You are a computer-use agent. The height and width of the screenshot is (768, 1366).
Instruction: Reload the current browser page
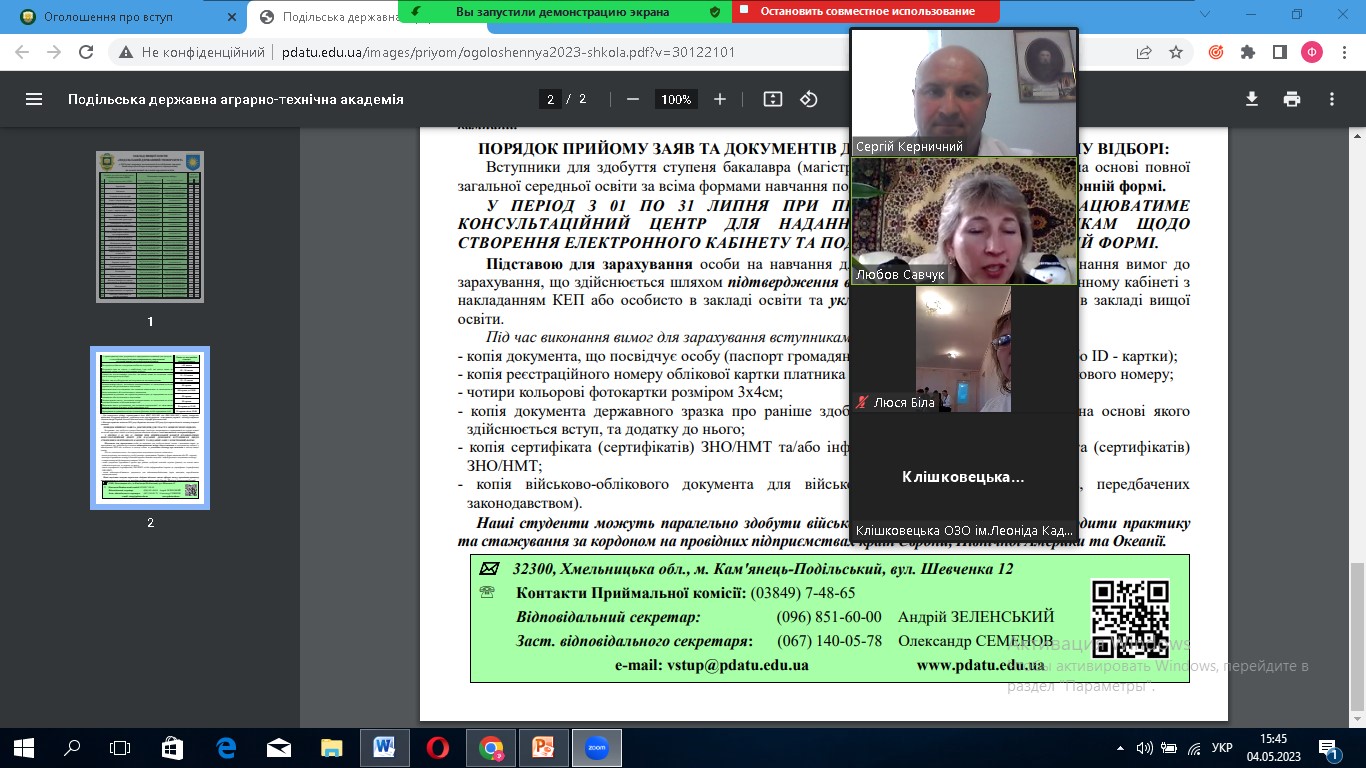pyautogui.click(x=86, y=52)
